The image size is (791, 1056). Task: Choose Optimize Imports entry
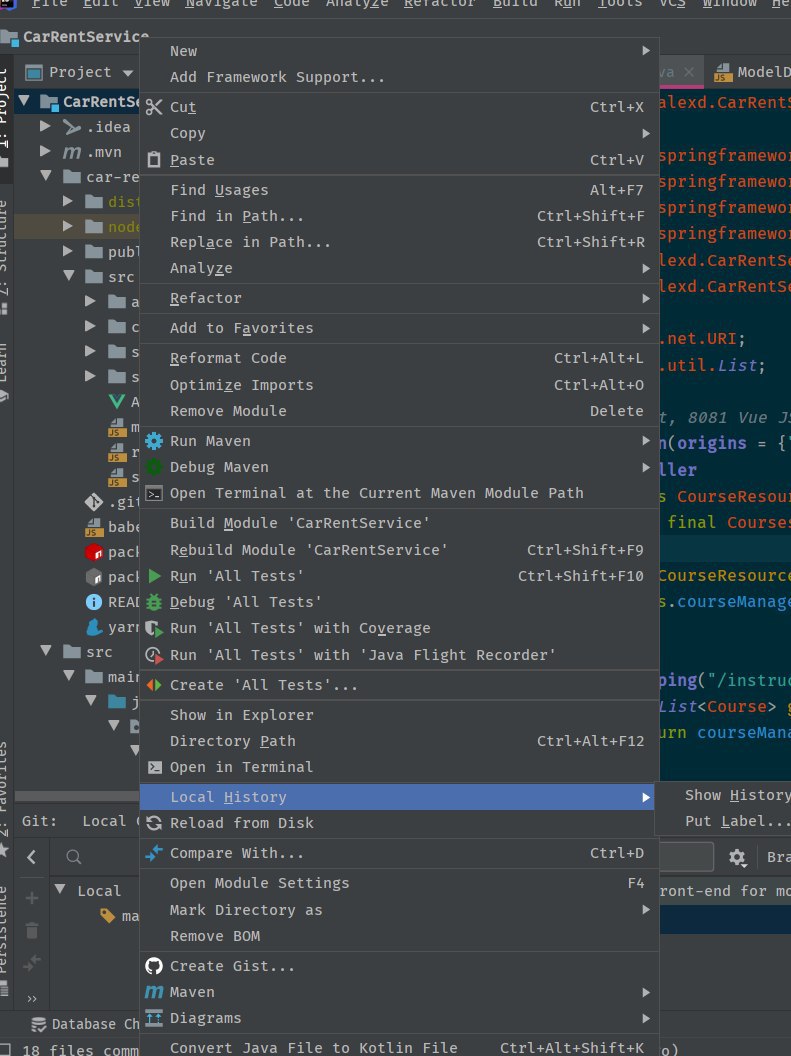coord(399,385)
